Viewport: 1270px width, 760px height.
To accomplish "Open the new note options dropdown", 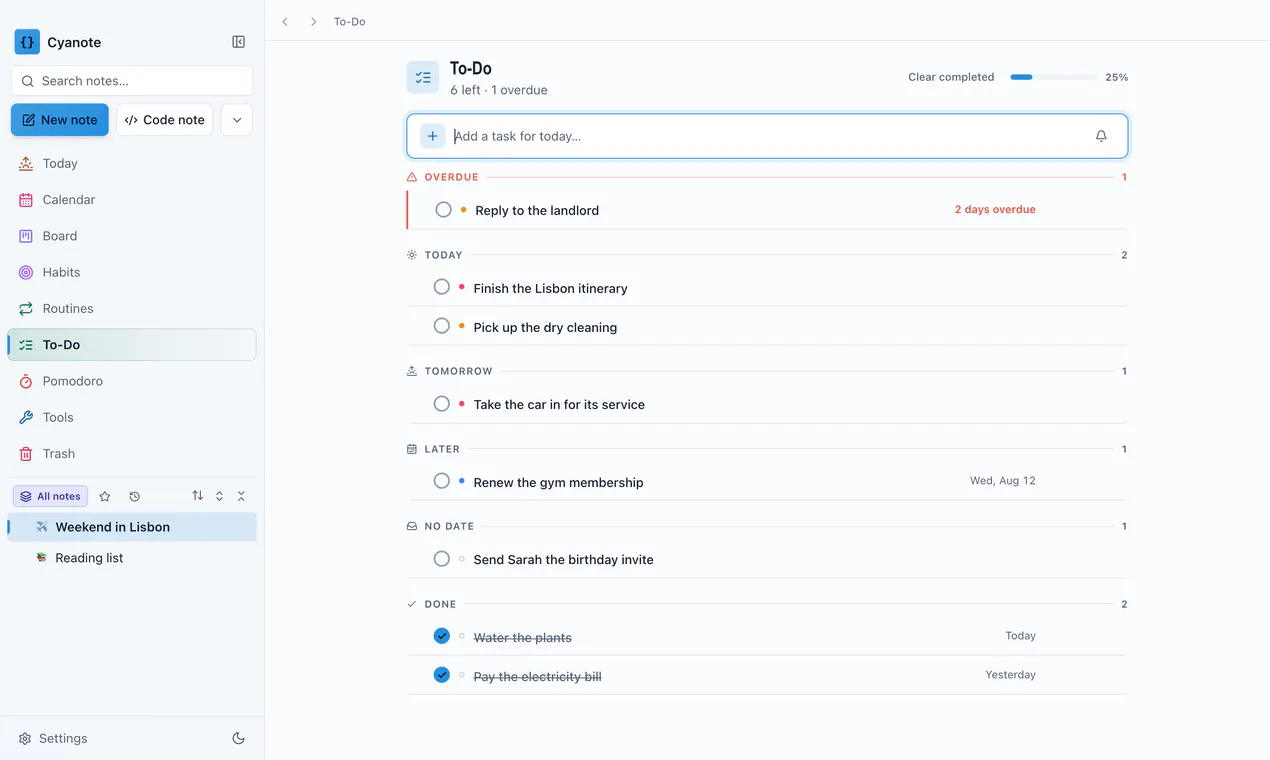I will point(237,120).
